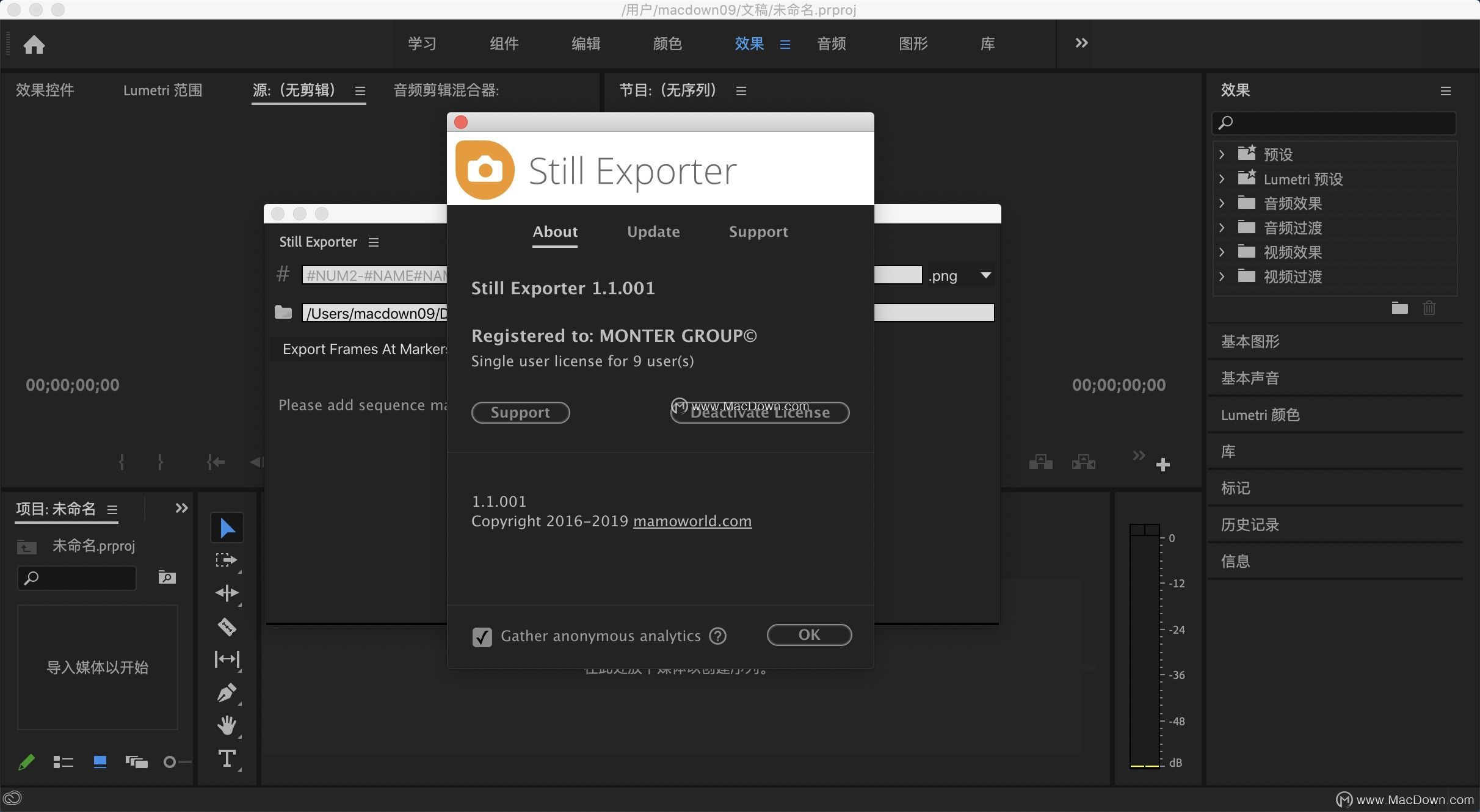1480x812 pixels.
Task: Switch project panel to icon view
Action: click(x=100, y=762)
